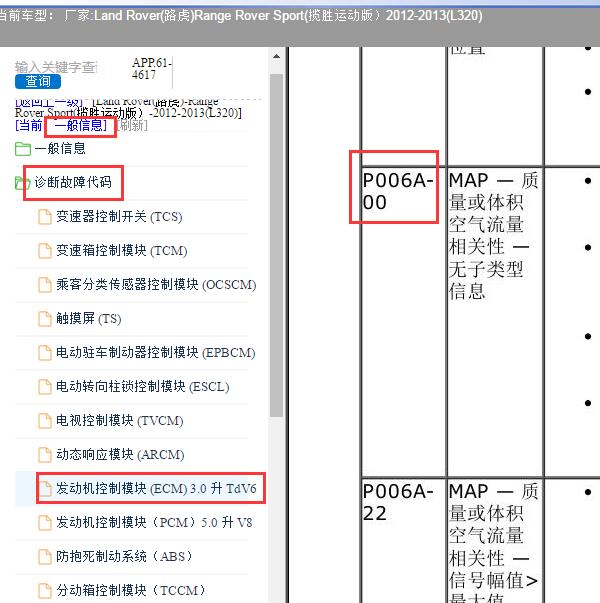The height and width of the screenshot is (603, 600).
Task: Open 发动机控制模块 (ECM) 3.0 升 TdV6 entry
Action: click(156, 488)
